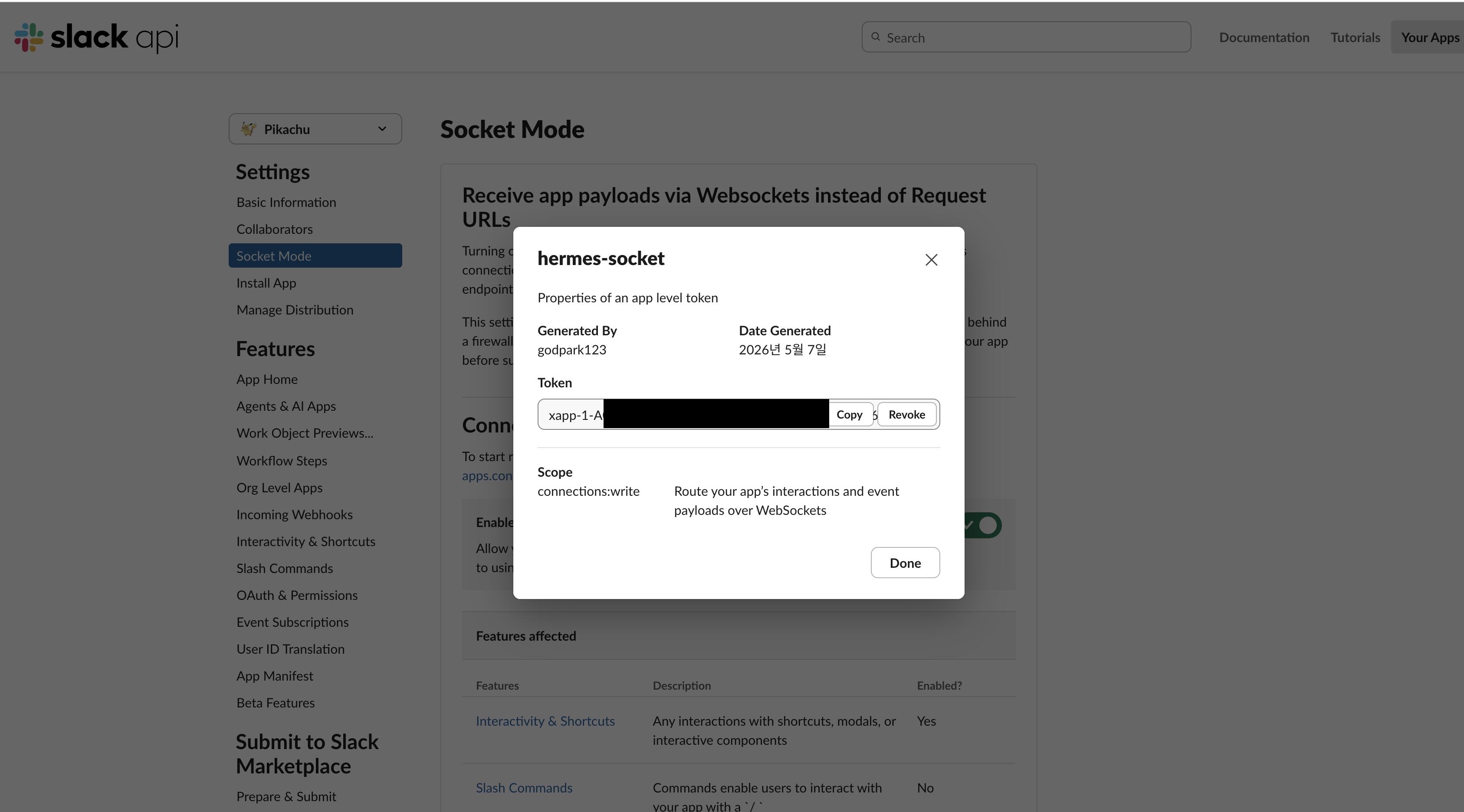
Task: Navigate to App Home feature
Action: click(267, 379)
